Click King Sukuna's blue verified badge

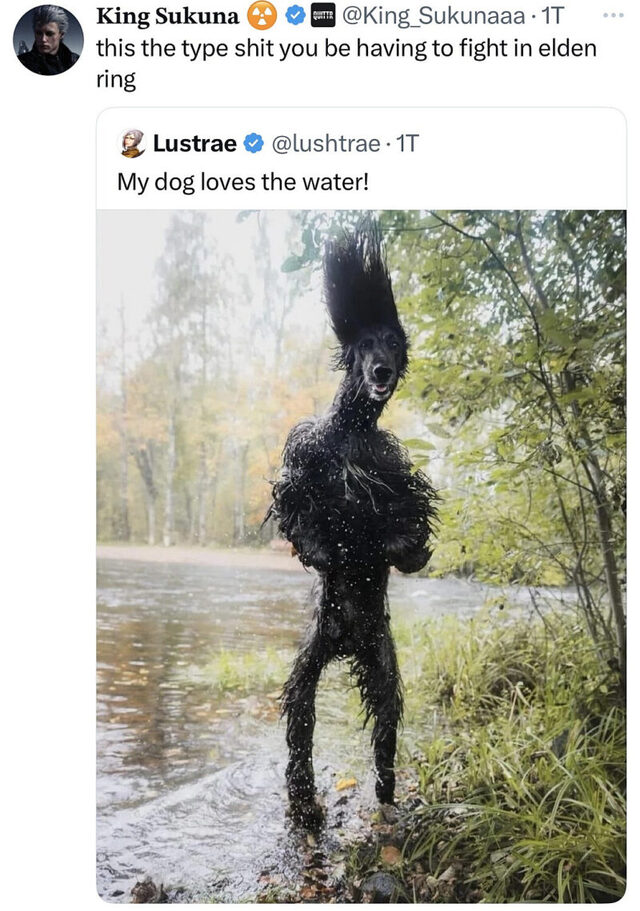click(x=295, y=15)
